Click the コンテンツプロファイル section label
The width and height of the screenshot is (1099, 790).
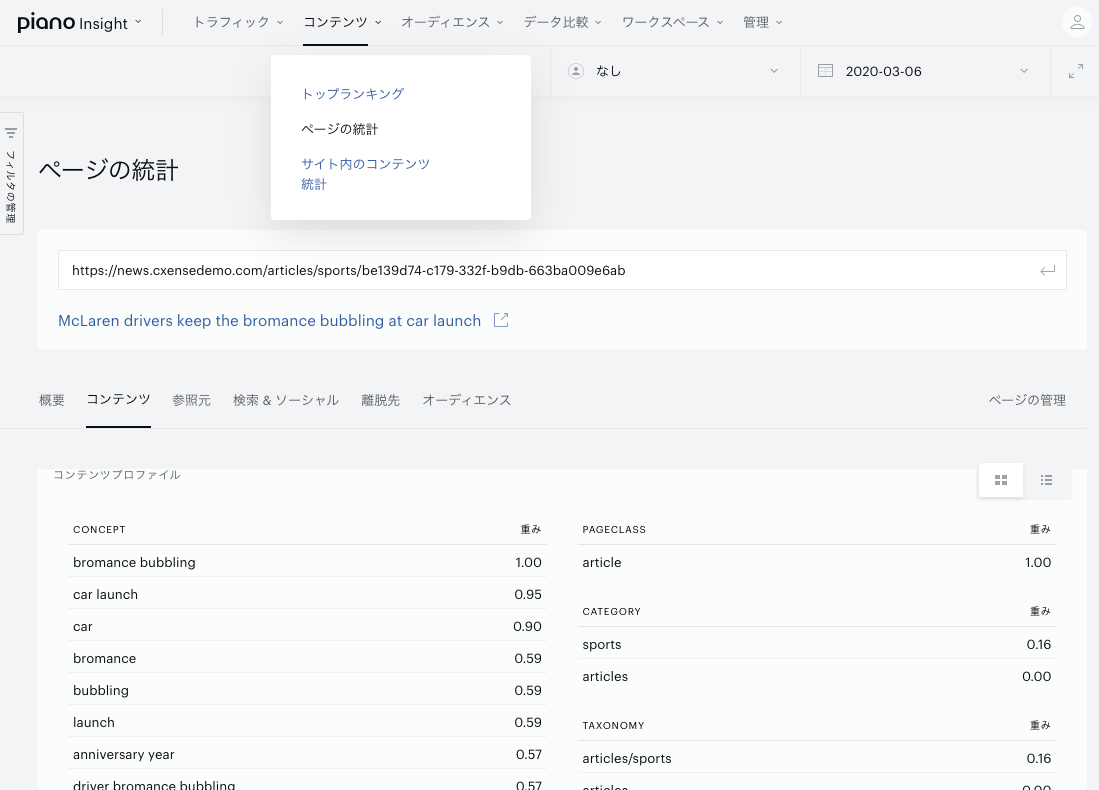tap(116, 475)
